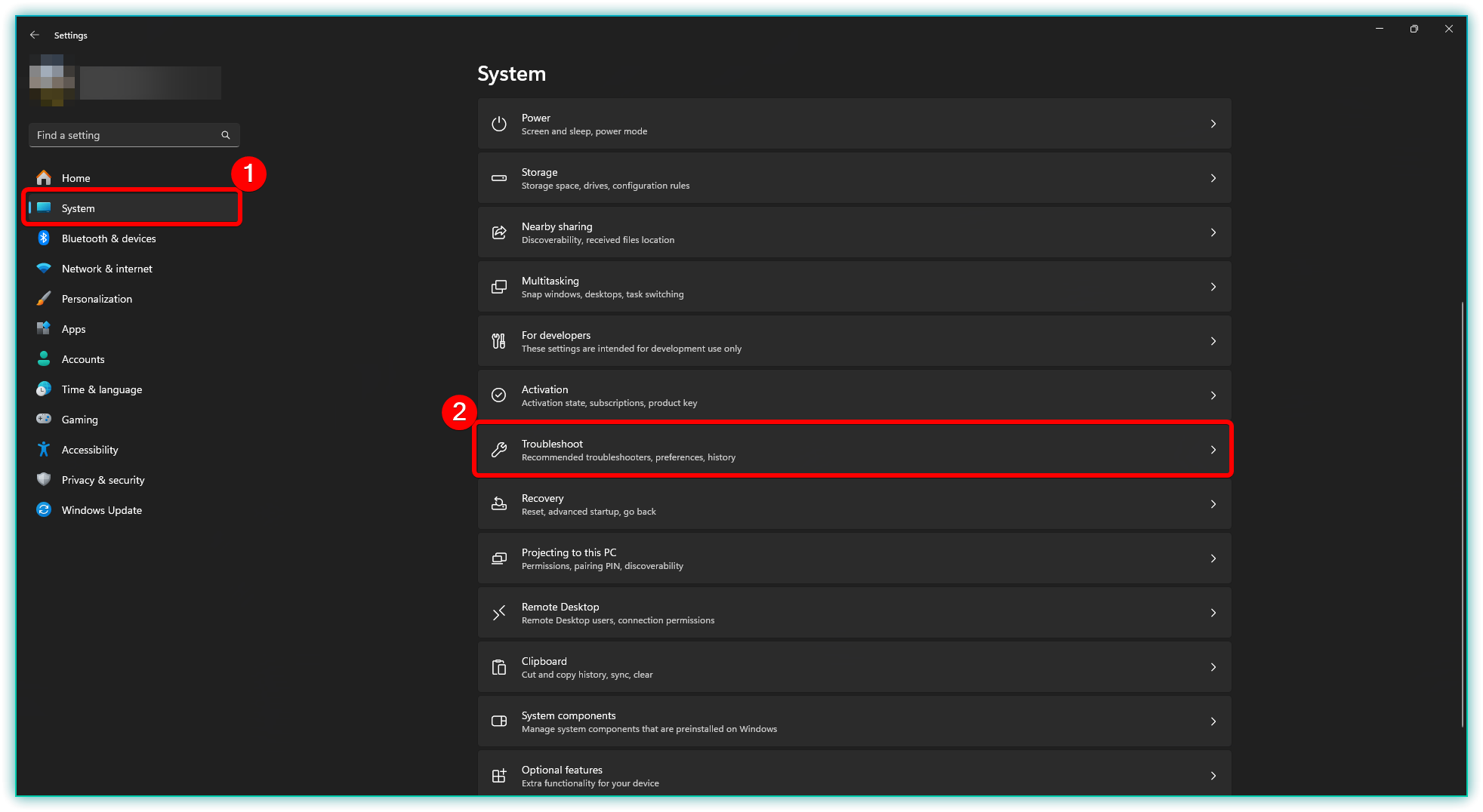
Task: Expand the Projecting to this PC chevron
Action: click(x=1213, y=558)
